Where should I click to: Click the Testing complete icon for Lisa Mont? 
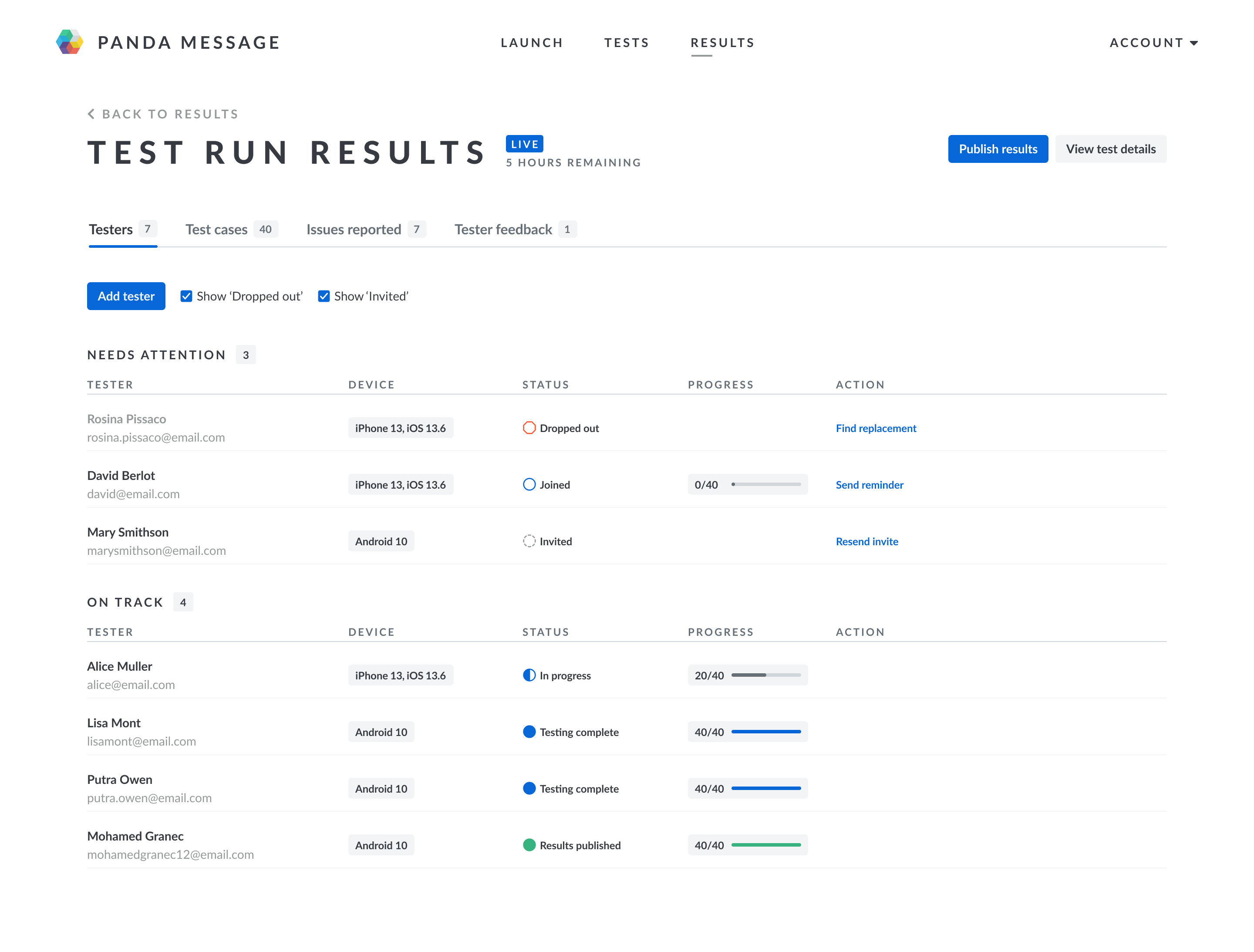point(529,732)
